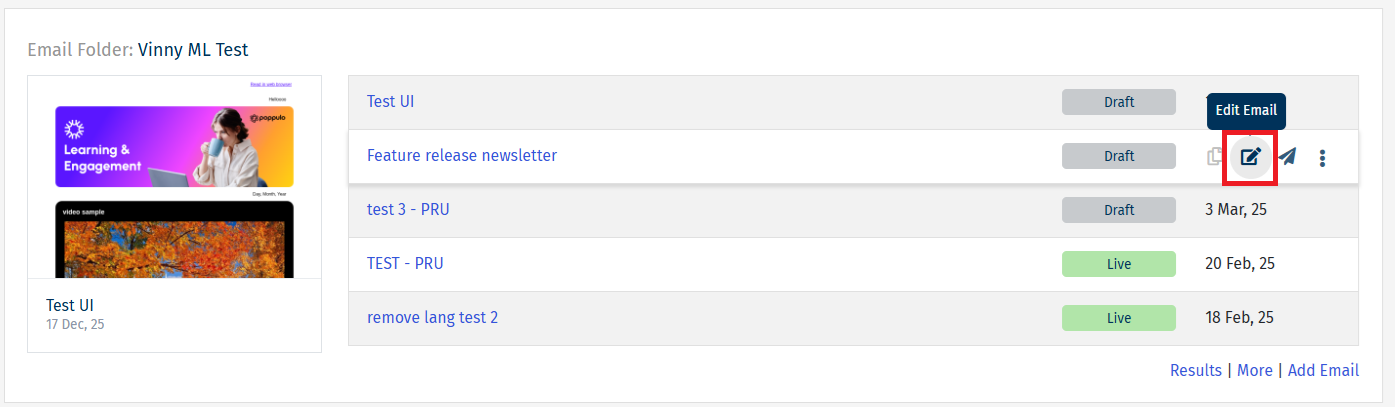This screenshot has height=407, width=1395.
Task: Click the Test UI caption under the preview
Action: [70, 305]
